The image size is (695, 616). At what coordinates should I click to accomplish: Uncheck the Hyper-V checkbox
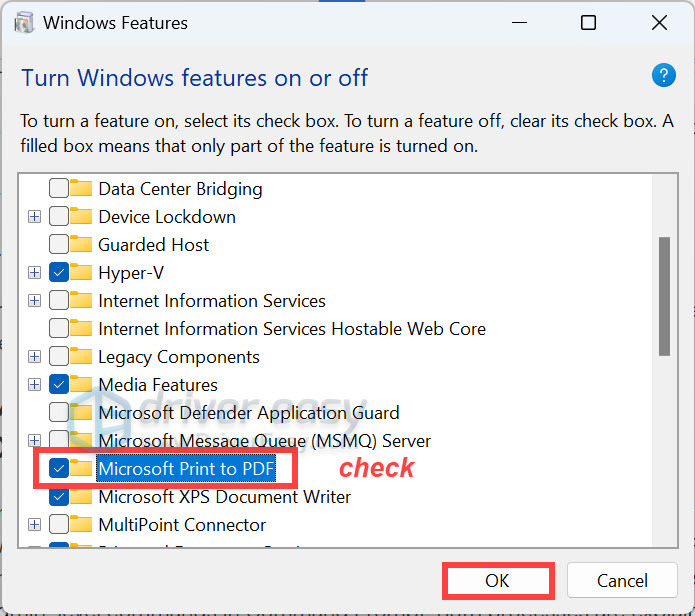[59, 272]
